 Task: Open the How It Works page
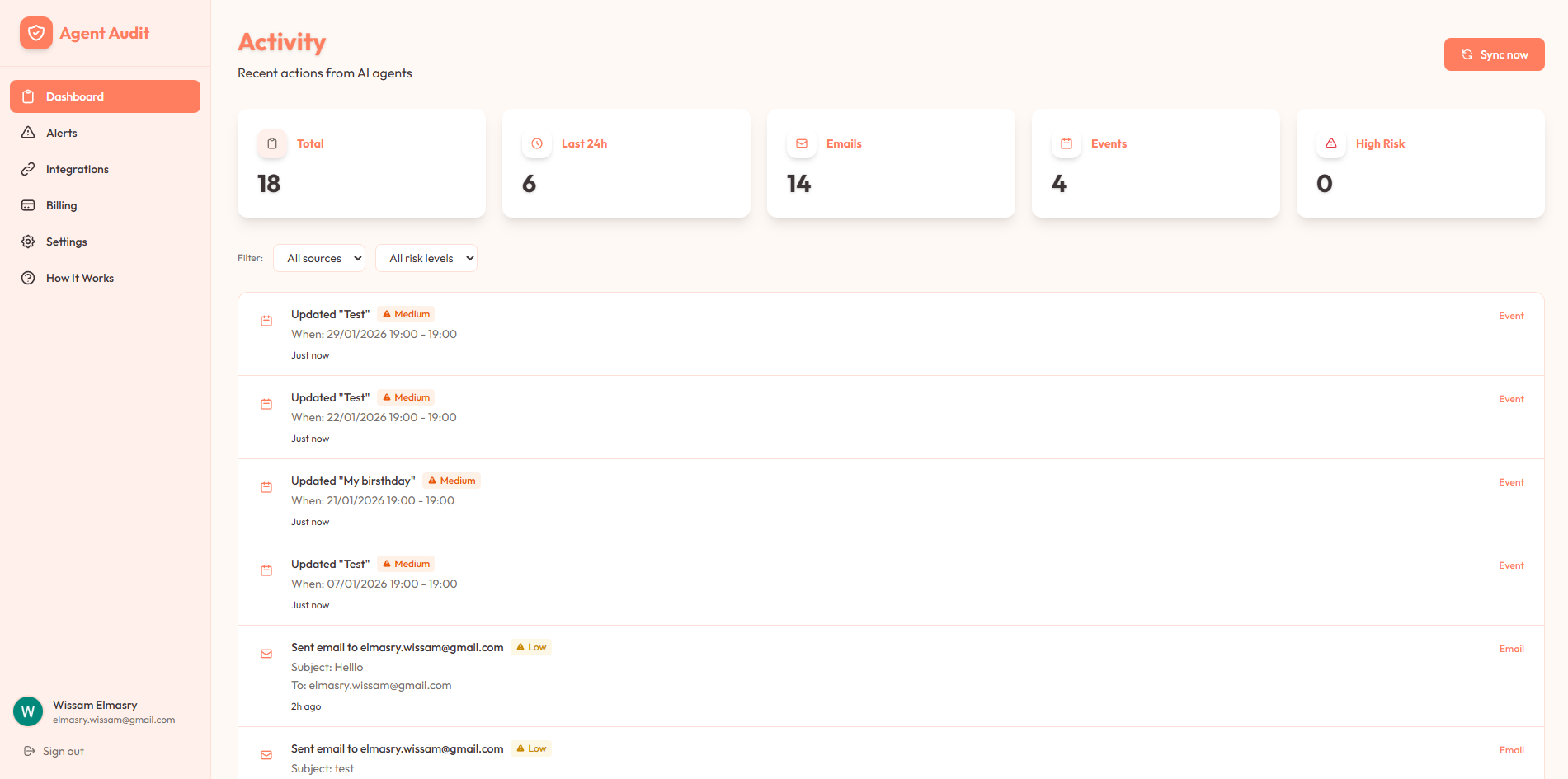79,278
